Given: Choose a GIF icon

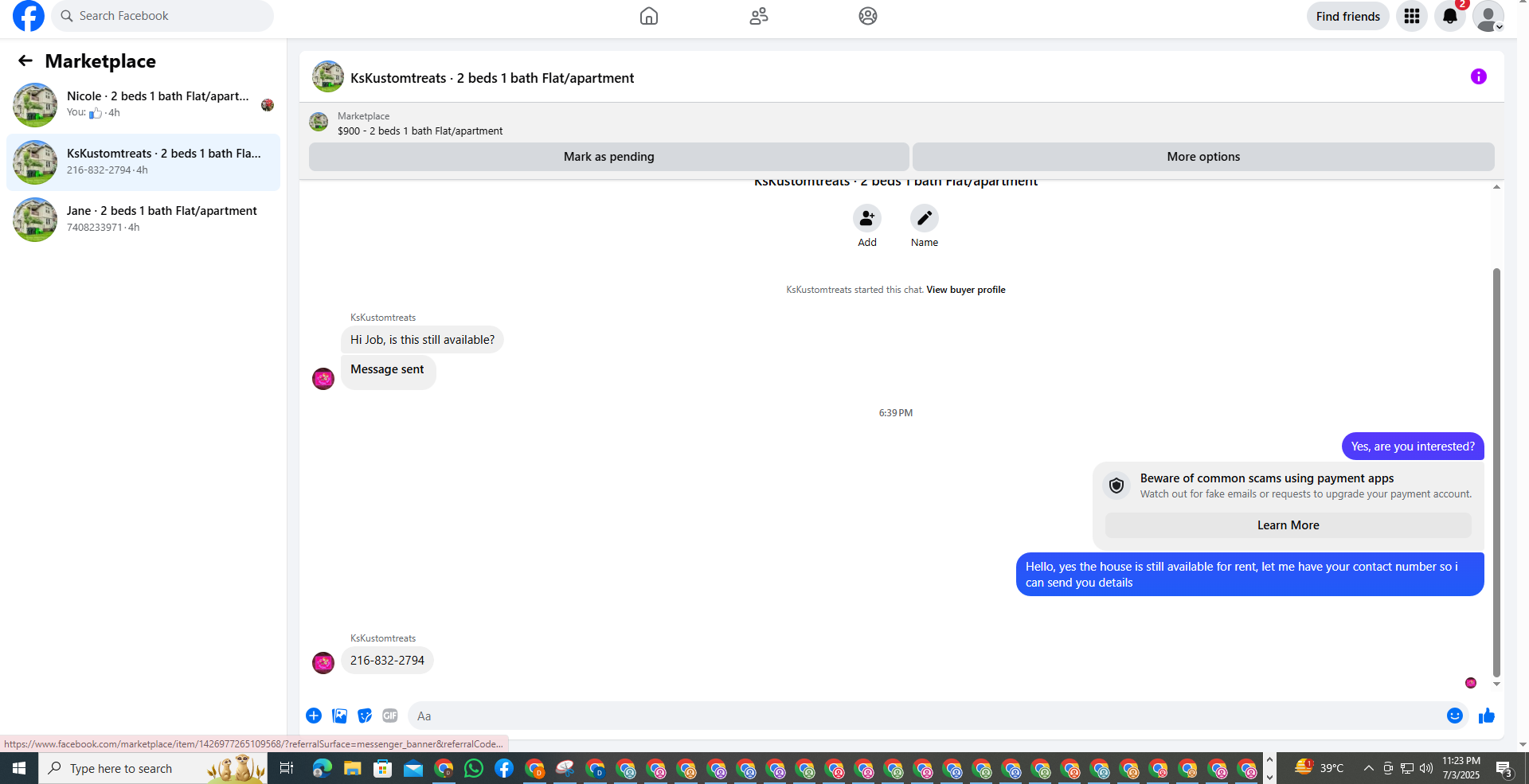Looking at the screenshot, I should click(x=390, y=716).
